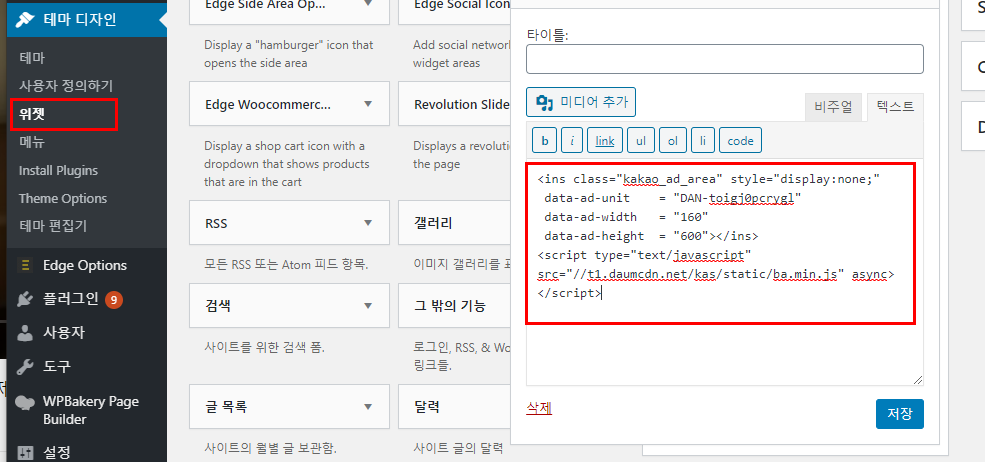Click the 플러그인 plug icon
Screen dimensions: 985x462
[25, 299]
